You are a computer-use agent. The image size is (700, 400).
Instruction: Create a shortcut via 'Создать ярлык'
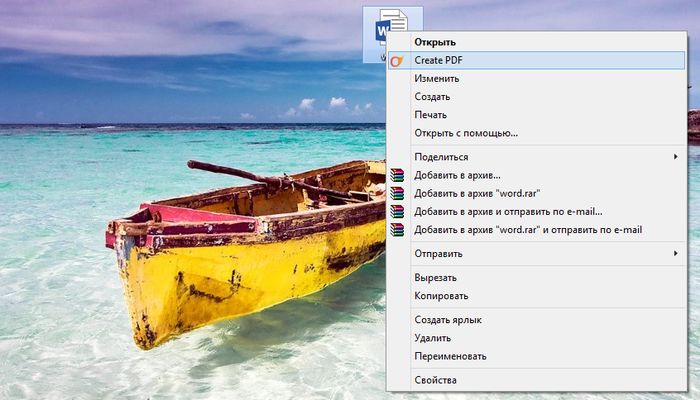[448, 320]
